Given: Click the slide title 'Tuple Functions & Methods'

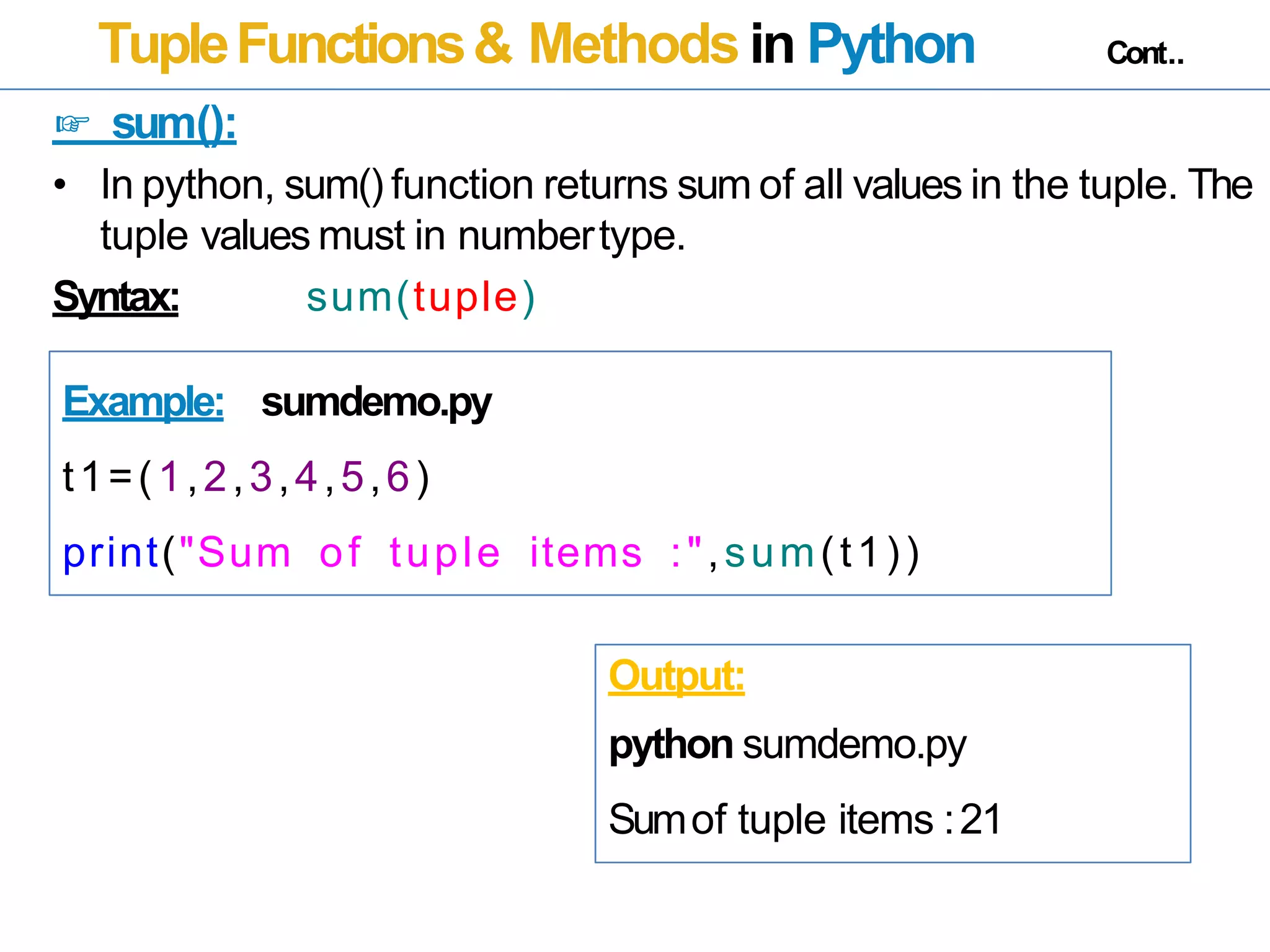Looking at the screenshot, I should pos(417,44).
